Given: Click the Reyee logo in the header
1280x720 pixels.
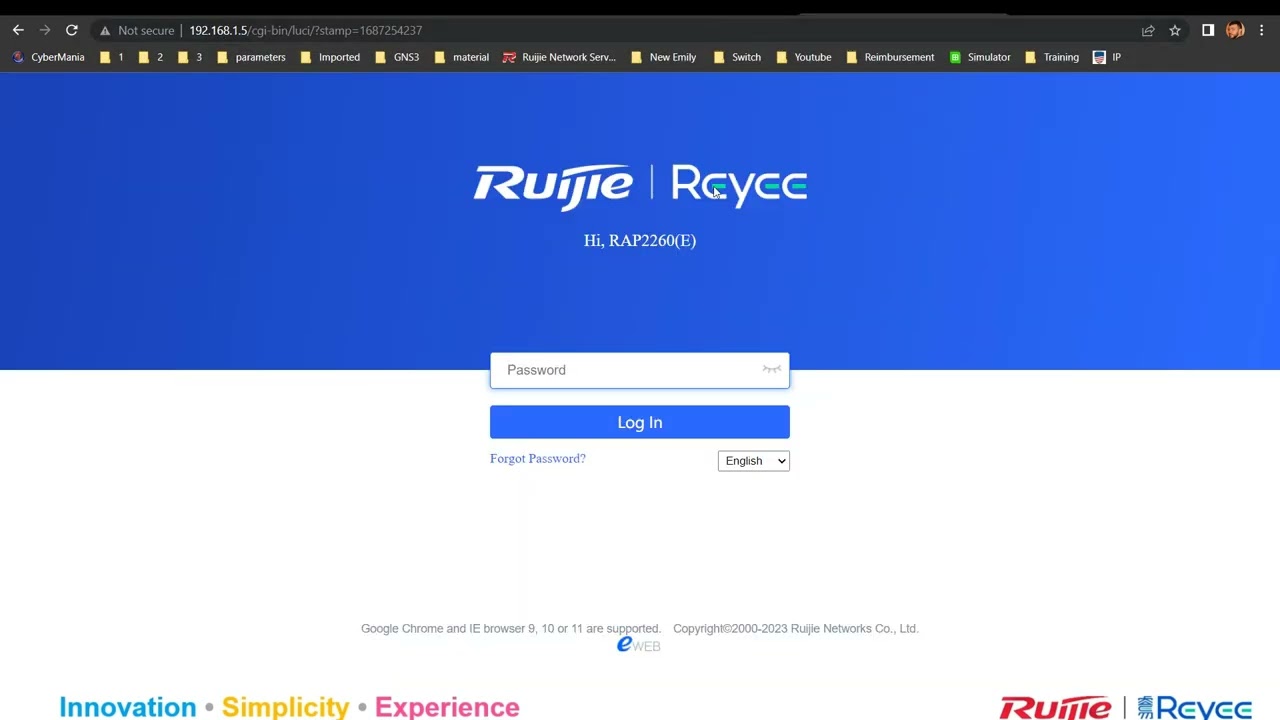Looking at the screenshot, I should click(739, 186).
